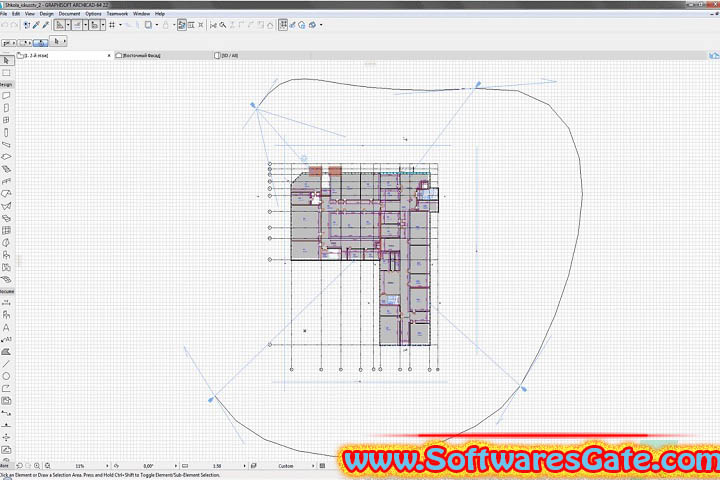
Task: Open the scale dropdown in bottom bar
Action: [244, 466]
